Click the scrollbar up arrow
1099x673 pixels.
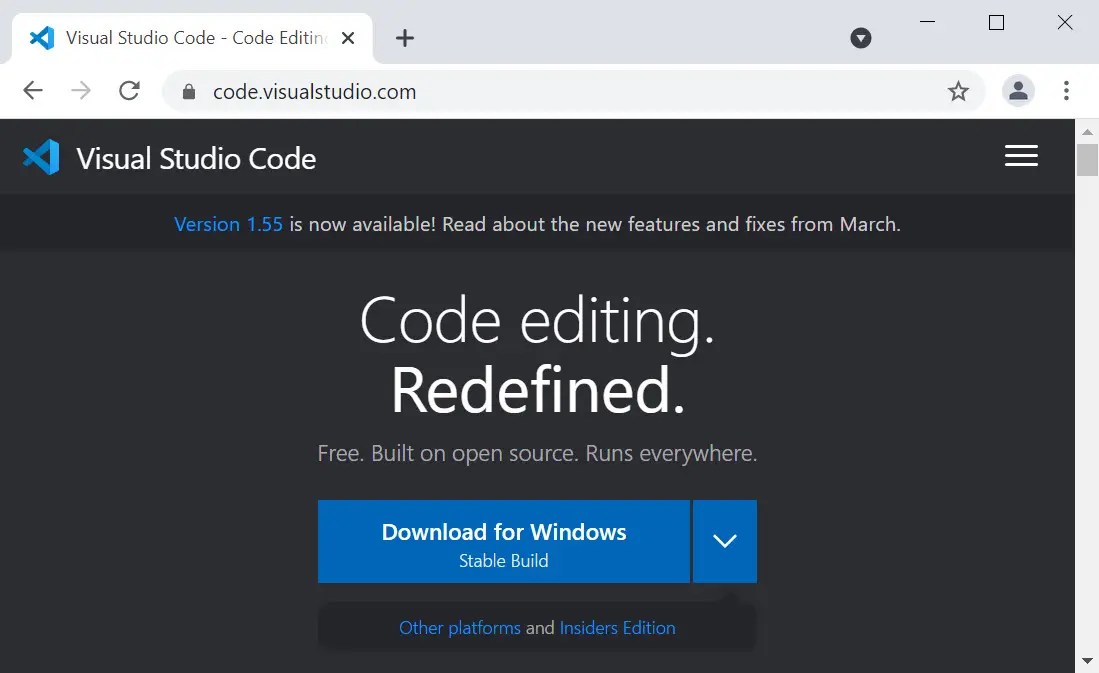tap(1087, 132)
